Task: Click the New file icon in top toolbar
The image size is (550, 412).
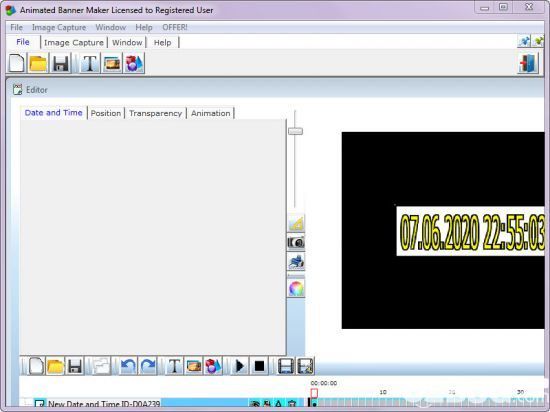Action: point(16,63)
